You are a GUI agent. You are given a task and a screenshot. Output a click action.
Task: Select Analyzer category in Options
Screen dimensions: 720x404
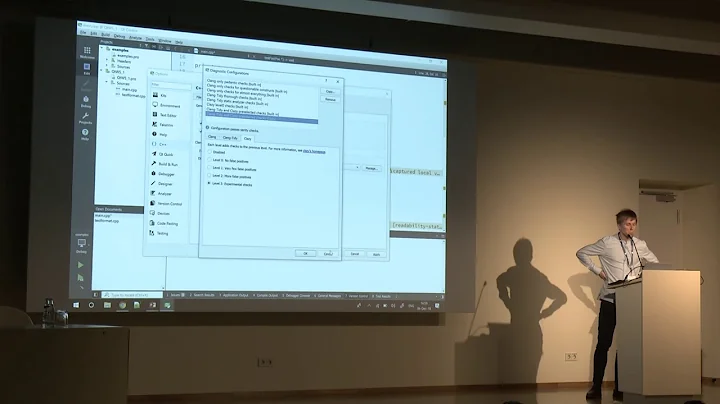point(161,194)
